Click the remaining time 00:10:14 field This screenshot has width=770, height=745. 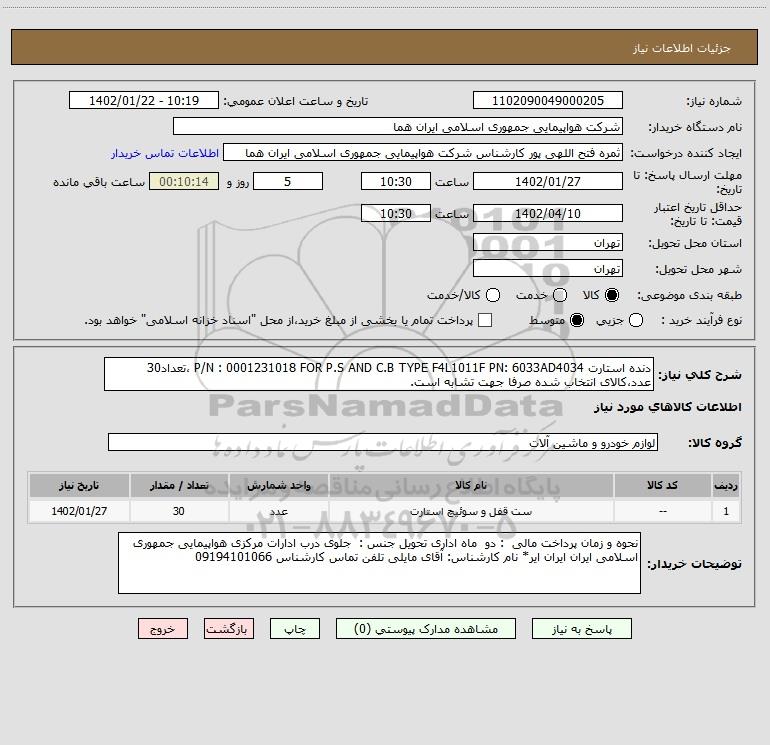[184, 181]
